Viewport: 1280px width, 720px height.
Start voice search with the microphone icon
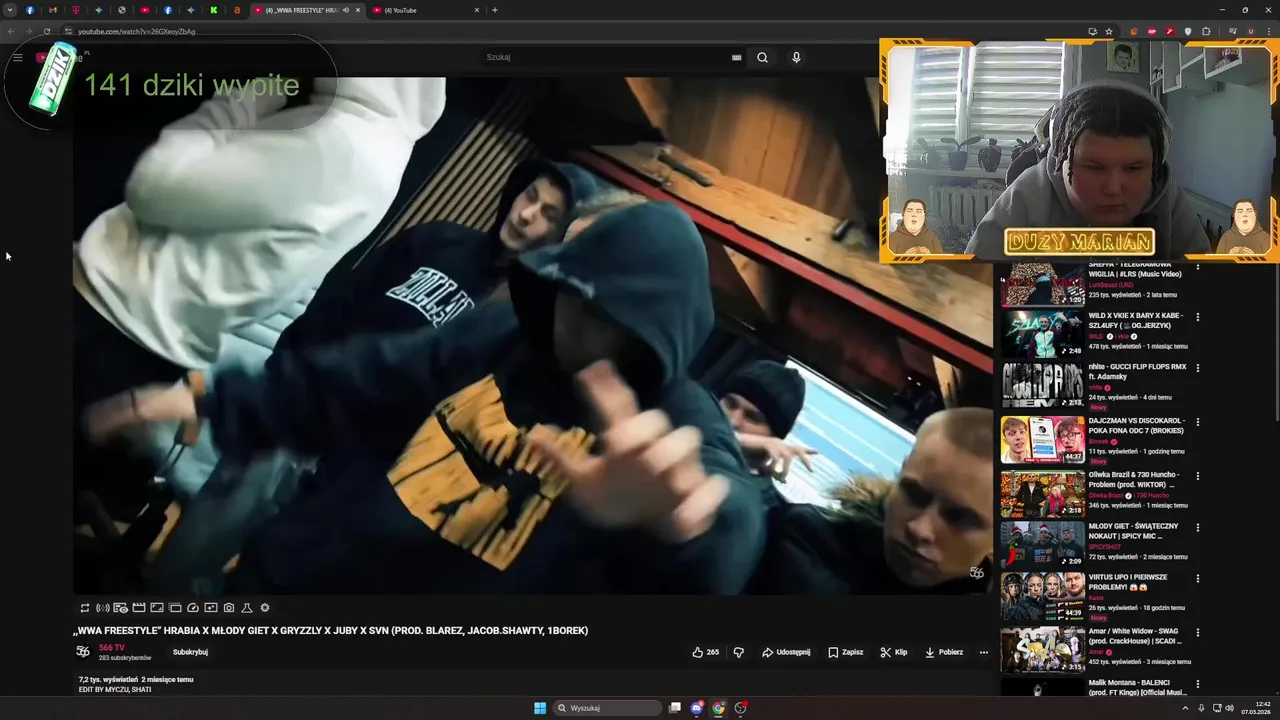[796, 57]
